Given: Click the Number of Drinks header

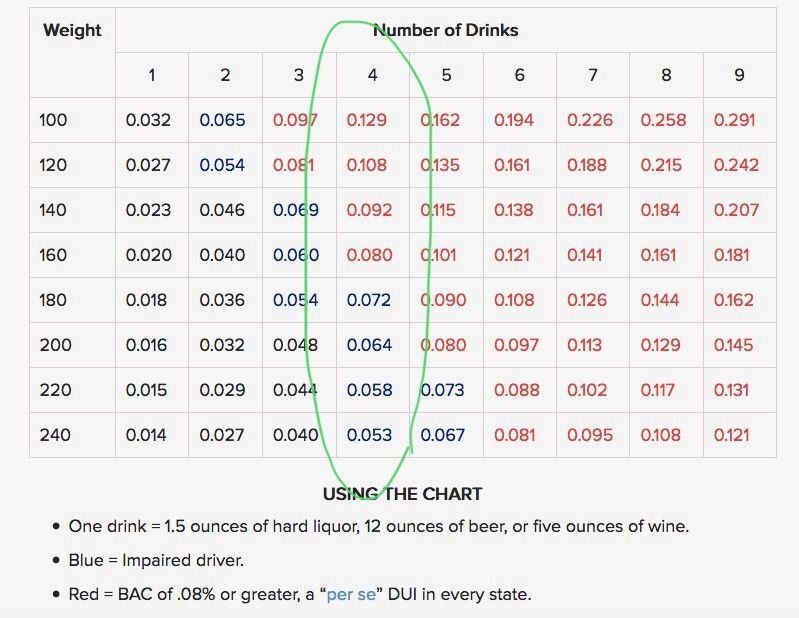Looking at the screenshot, I should tap(446, 30).
